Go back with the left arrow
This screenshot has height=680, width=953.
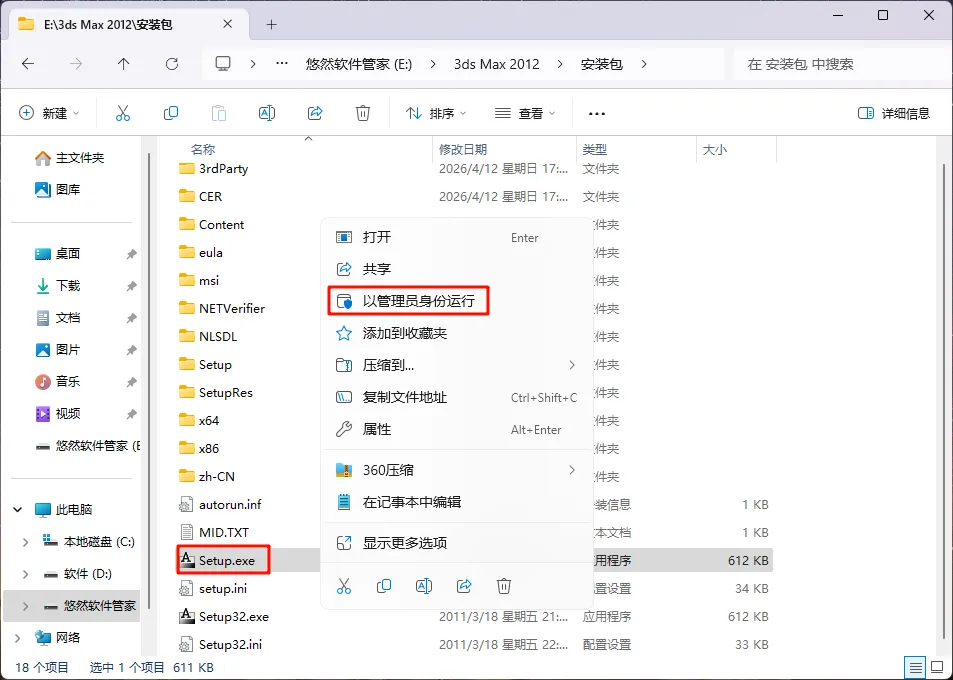(28, 64)
